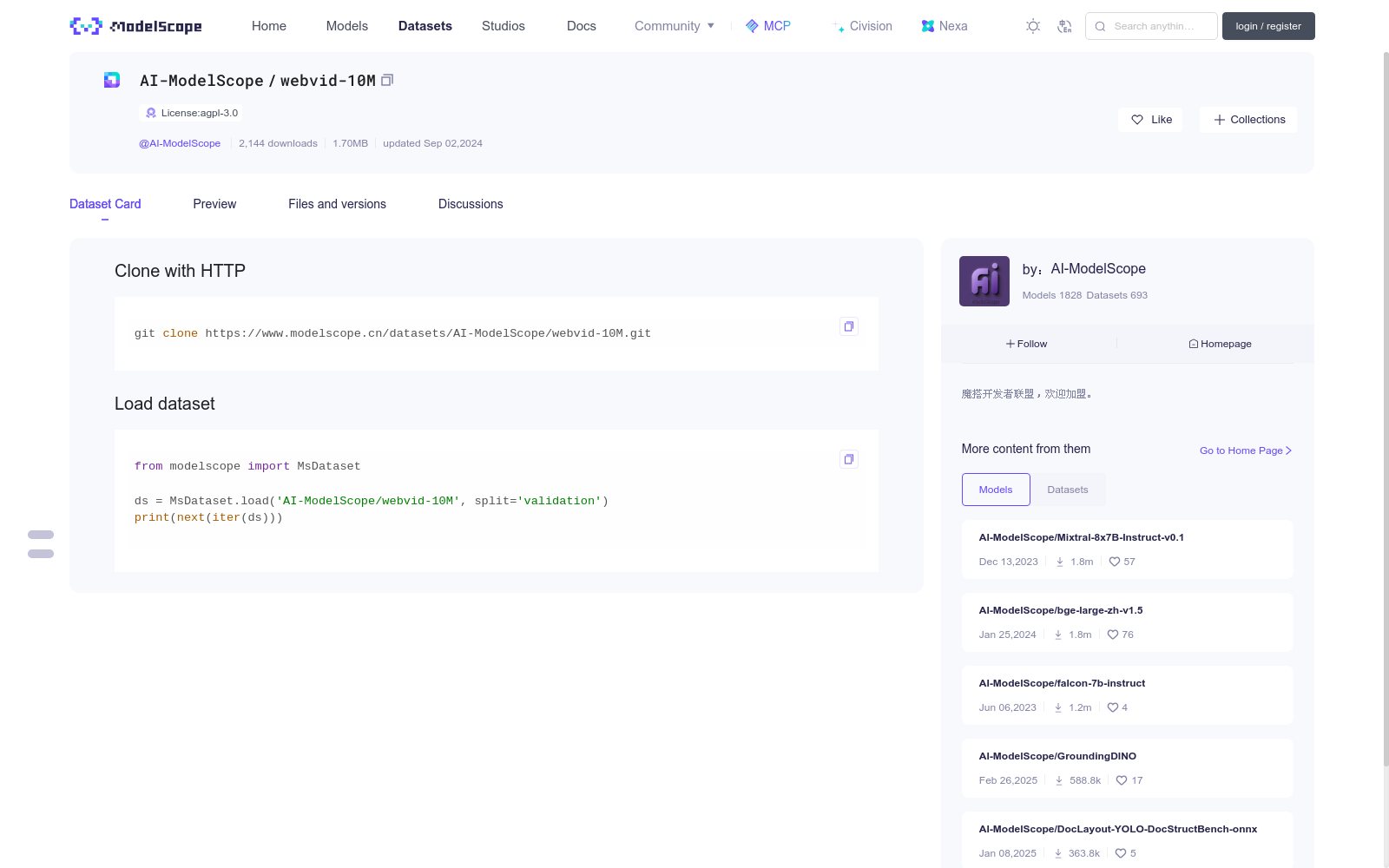Click the Datasets 693 count text

tap(1117, 295)
